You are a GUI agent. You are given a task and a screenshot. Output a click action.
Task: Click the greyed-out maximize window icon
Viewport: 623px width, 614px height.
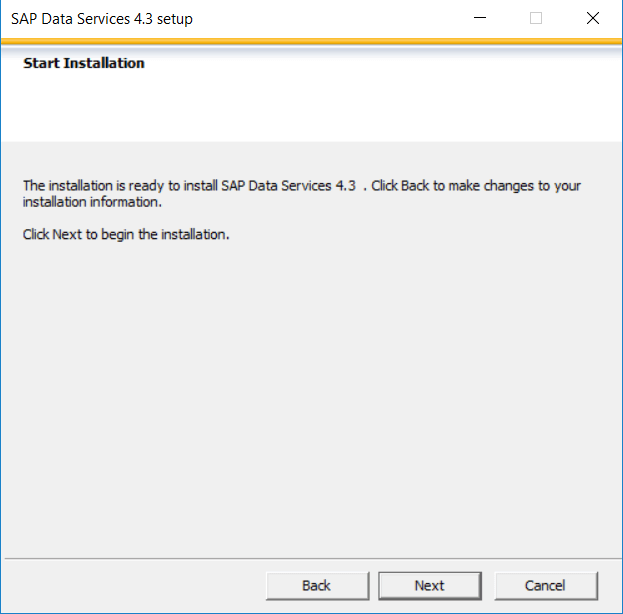click(x=536, y=18)
